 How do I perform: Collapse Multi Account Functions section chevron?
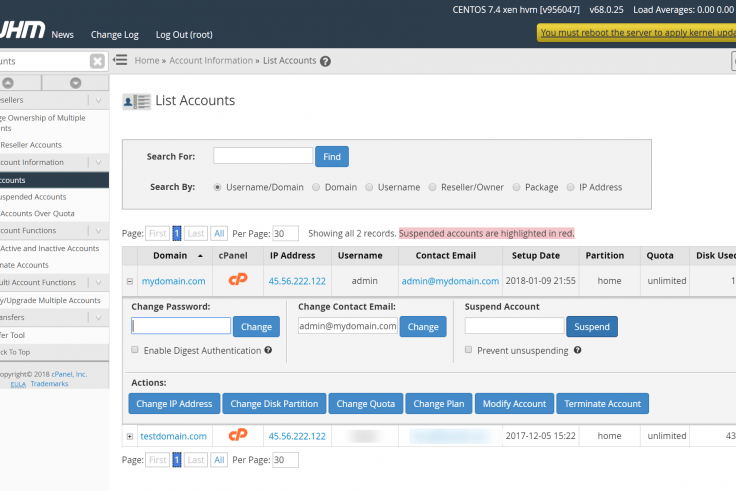click(x=99, y=283)
